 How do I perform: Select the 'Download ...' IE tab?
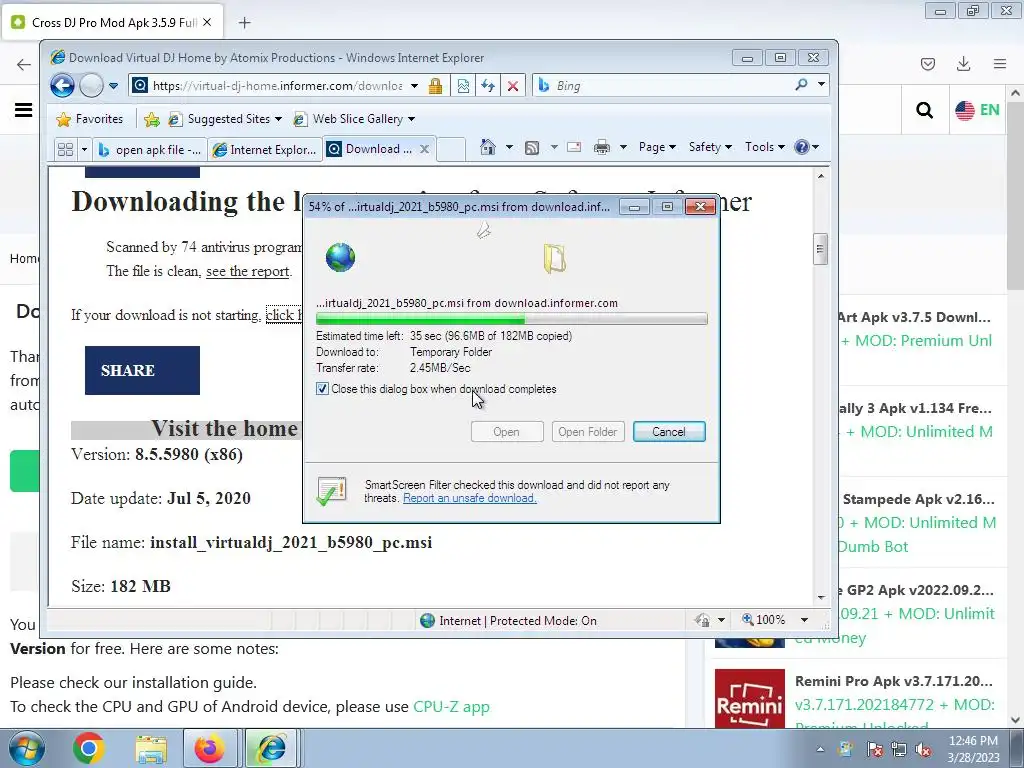(x=371, y=149)
